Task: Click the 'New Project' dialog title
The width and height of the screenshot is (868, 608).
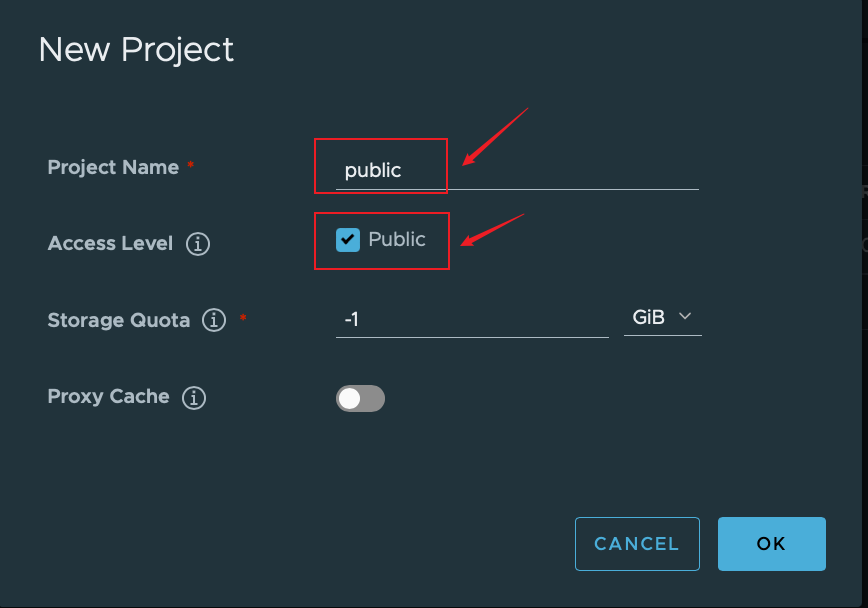Action: [136, 50]
